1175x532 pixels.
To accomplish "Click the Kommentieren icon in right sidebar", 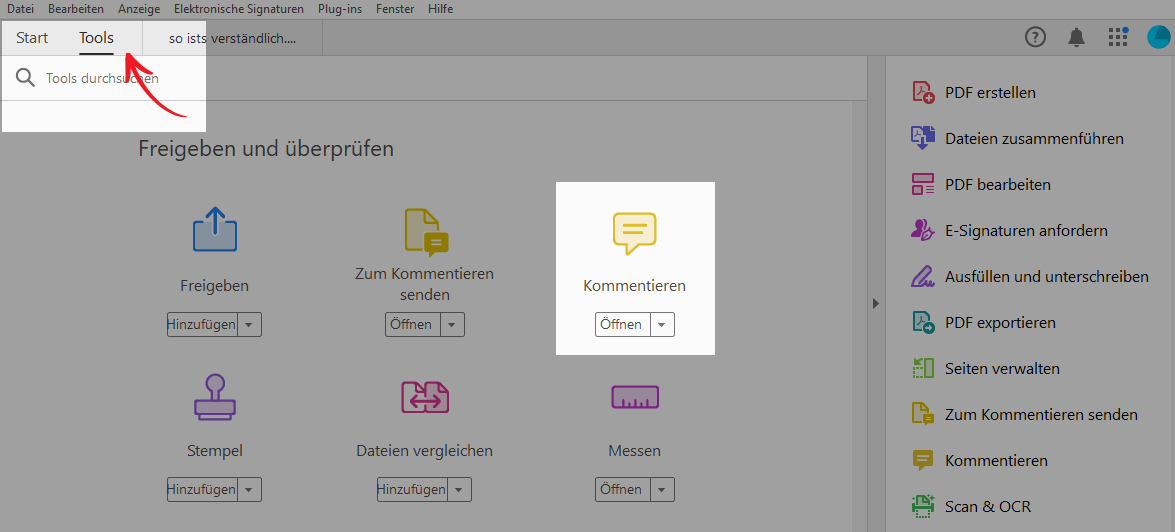I will pos(922,460).
